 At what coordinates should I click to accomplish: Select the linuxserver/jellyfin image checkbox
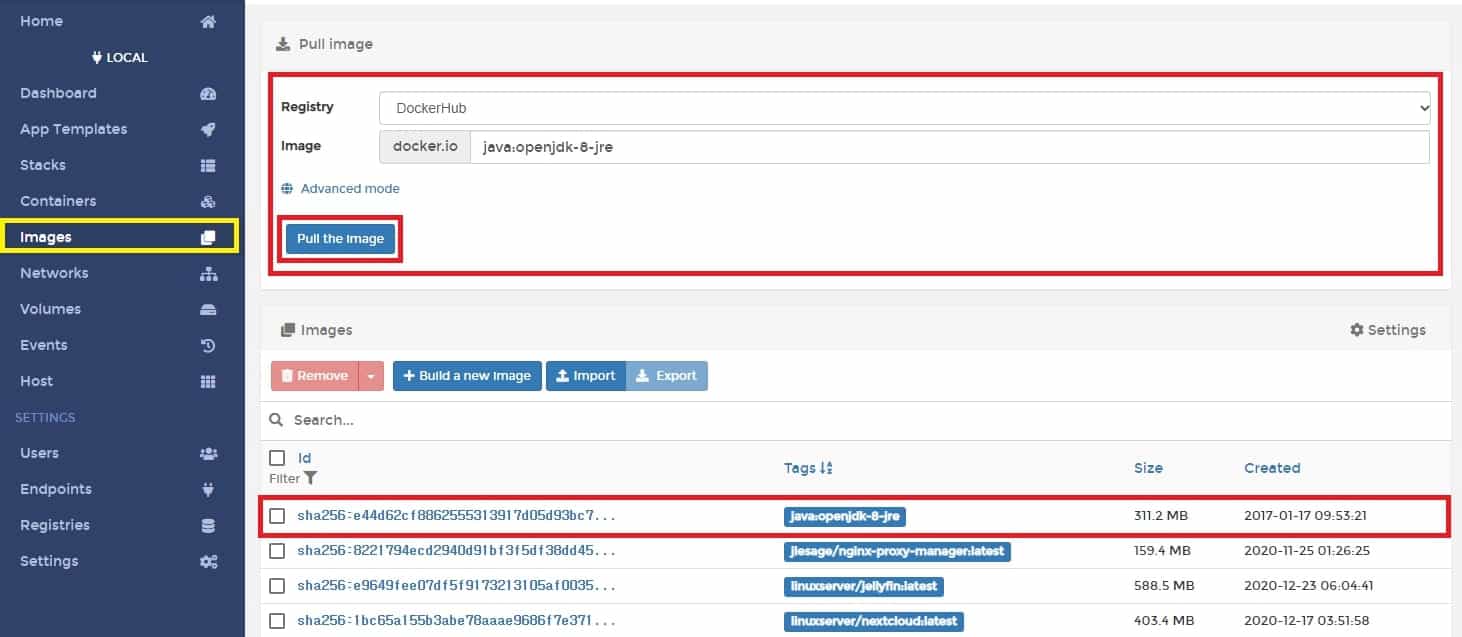pos(278,586)
